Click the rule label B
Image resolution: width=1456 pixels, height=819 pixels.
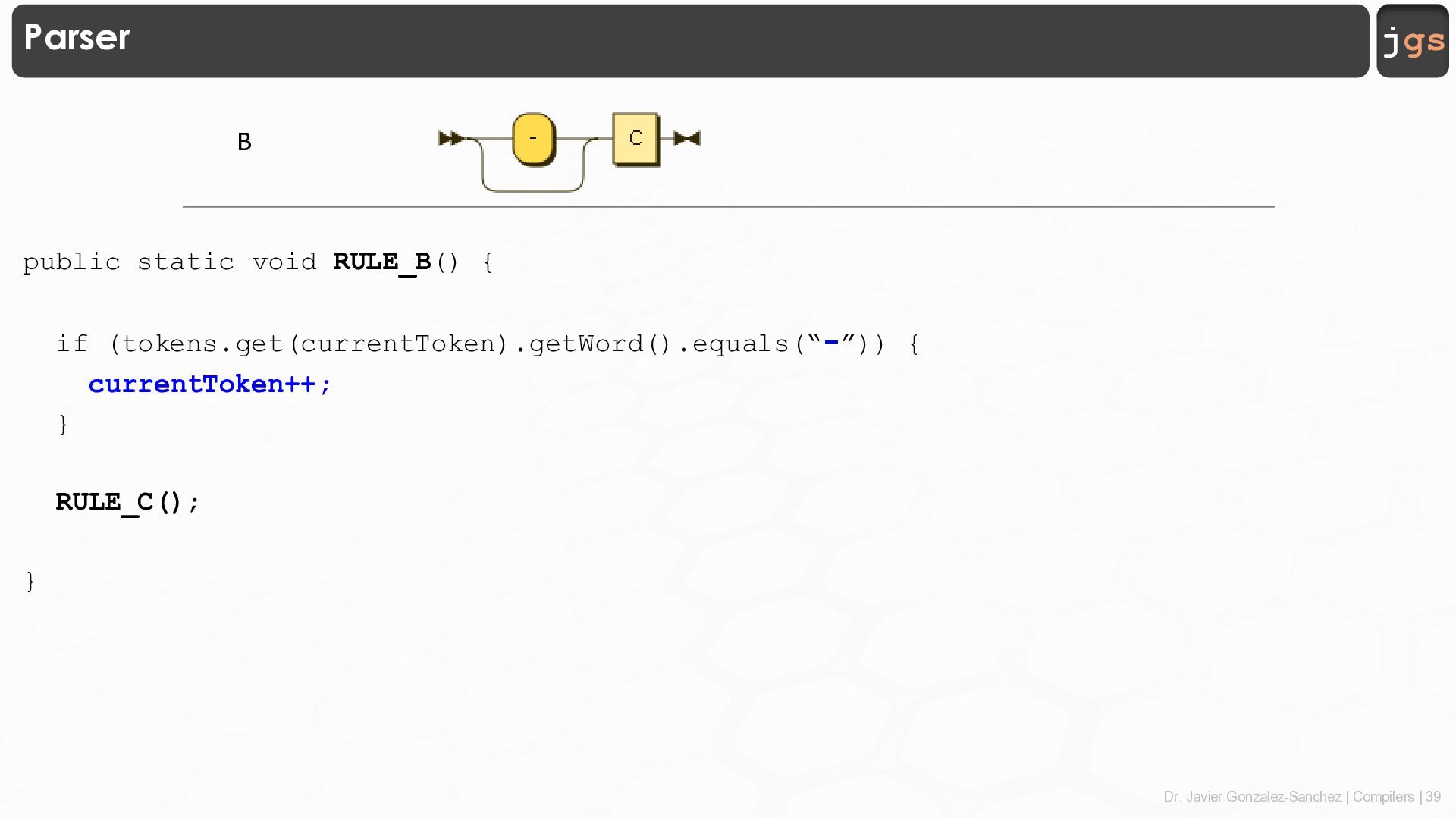click(244, 142)
